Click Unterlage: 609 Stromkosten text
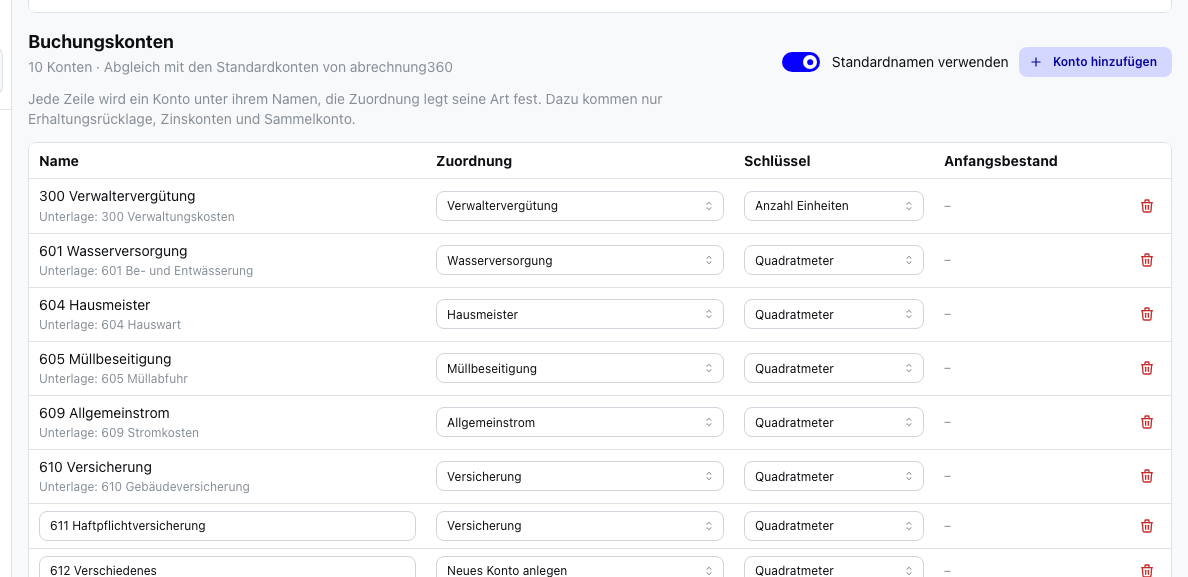The width and height of the screenshot is (1188, 577). (119, 433)
